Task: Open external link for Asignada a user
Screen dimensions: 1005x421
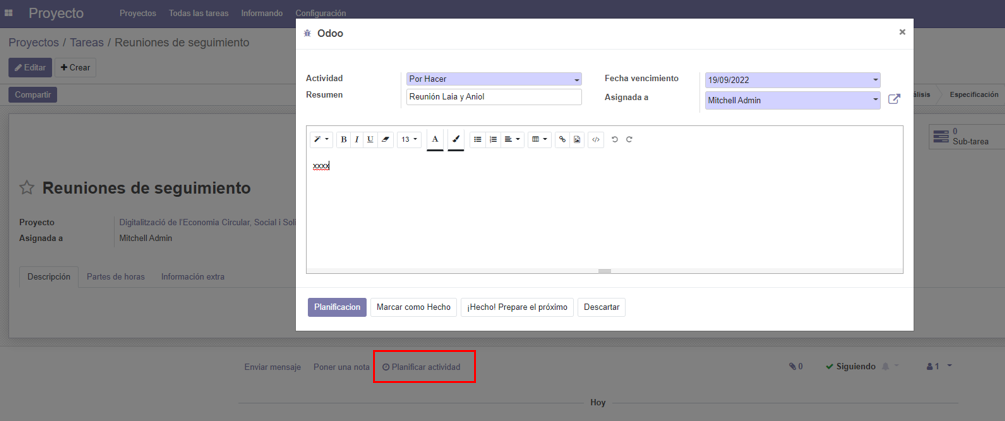Action: [894, 99]
